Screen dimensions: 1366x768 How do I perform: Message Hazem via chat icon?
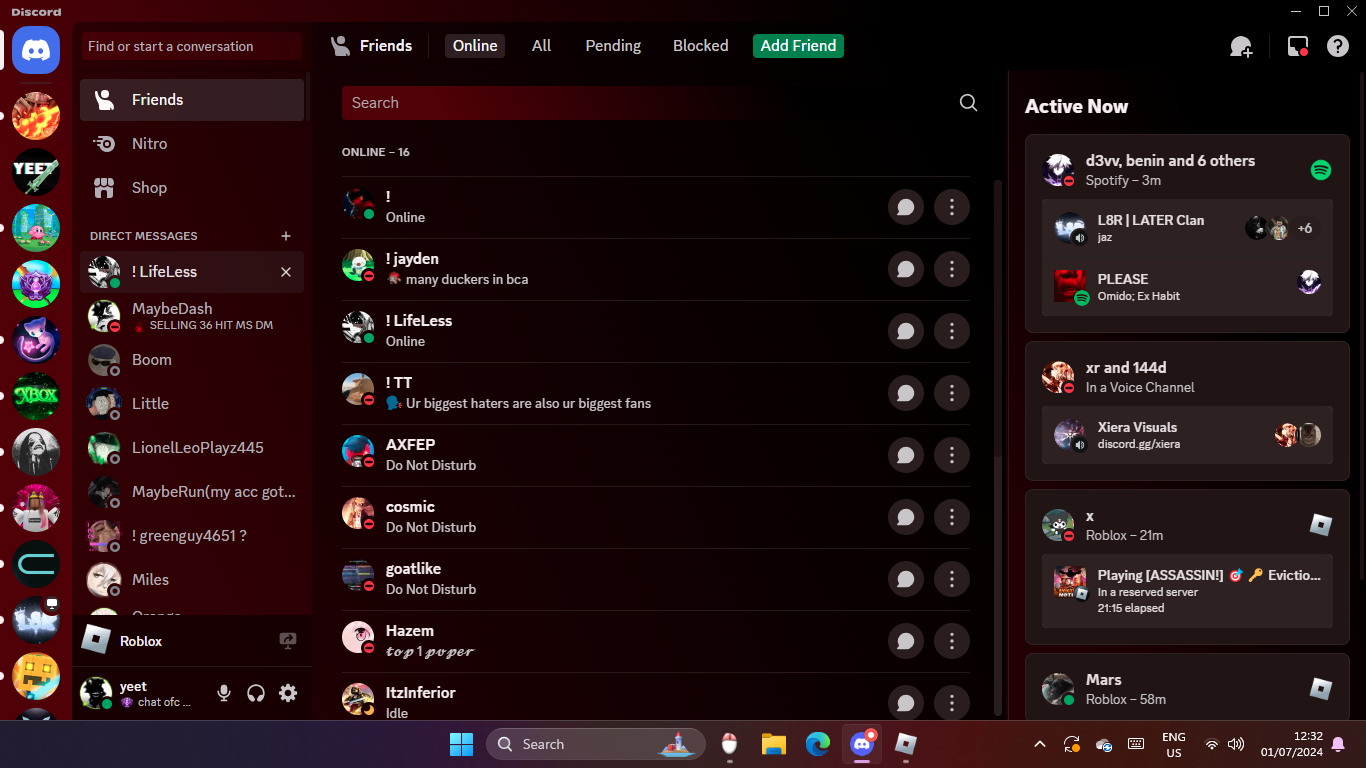[906, 641]
